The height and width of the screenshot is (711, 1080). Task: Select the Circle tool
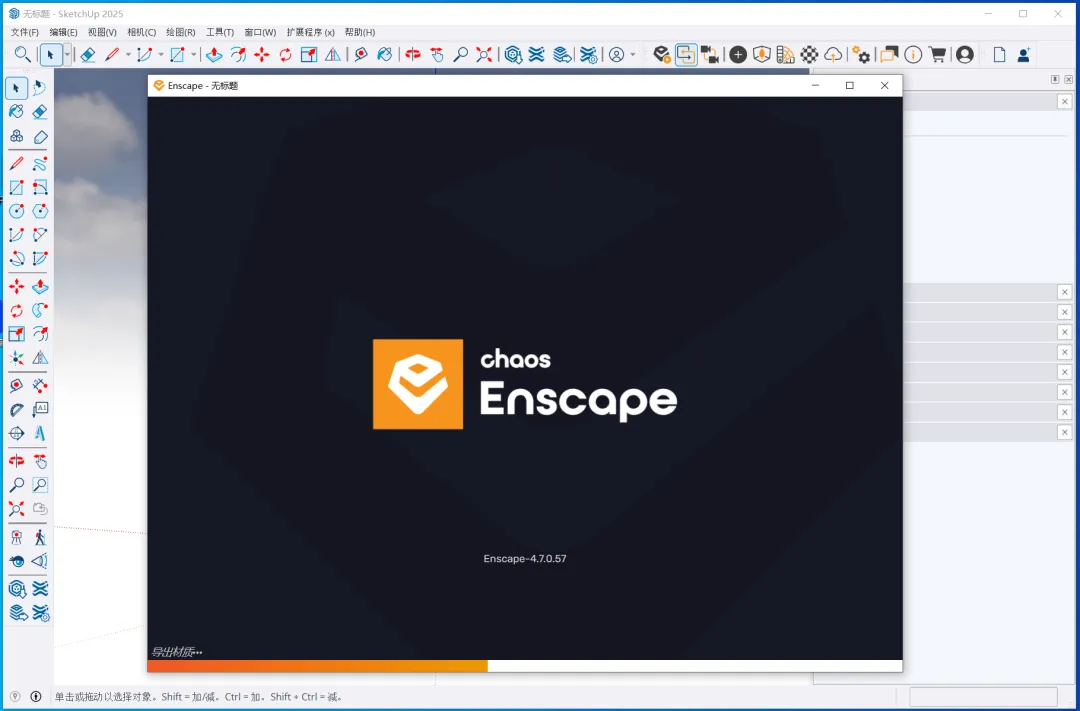(17, 211)
